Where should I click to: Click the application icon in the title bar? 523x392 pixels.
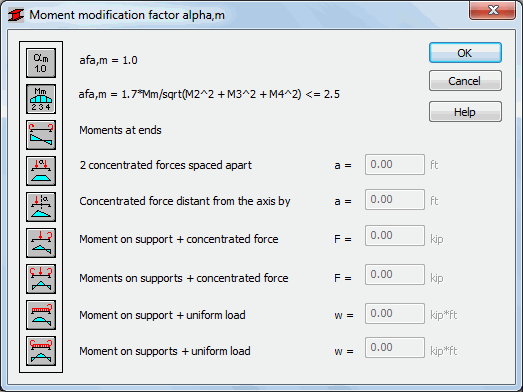click(x=16, y=15)
